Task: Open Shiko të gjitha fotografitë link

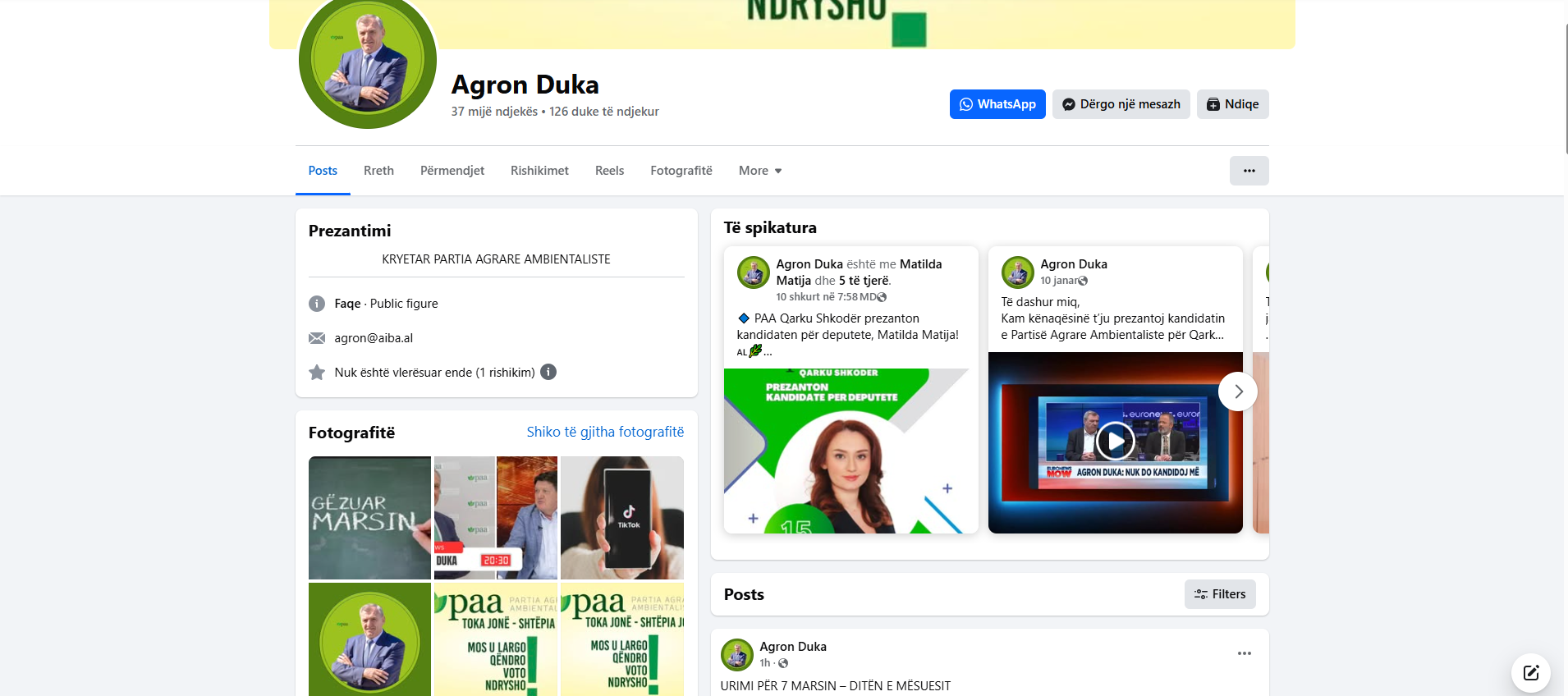Action: 605,432
